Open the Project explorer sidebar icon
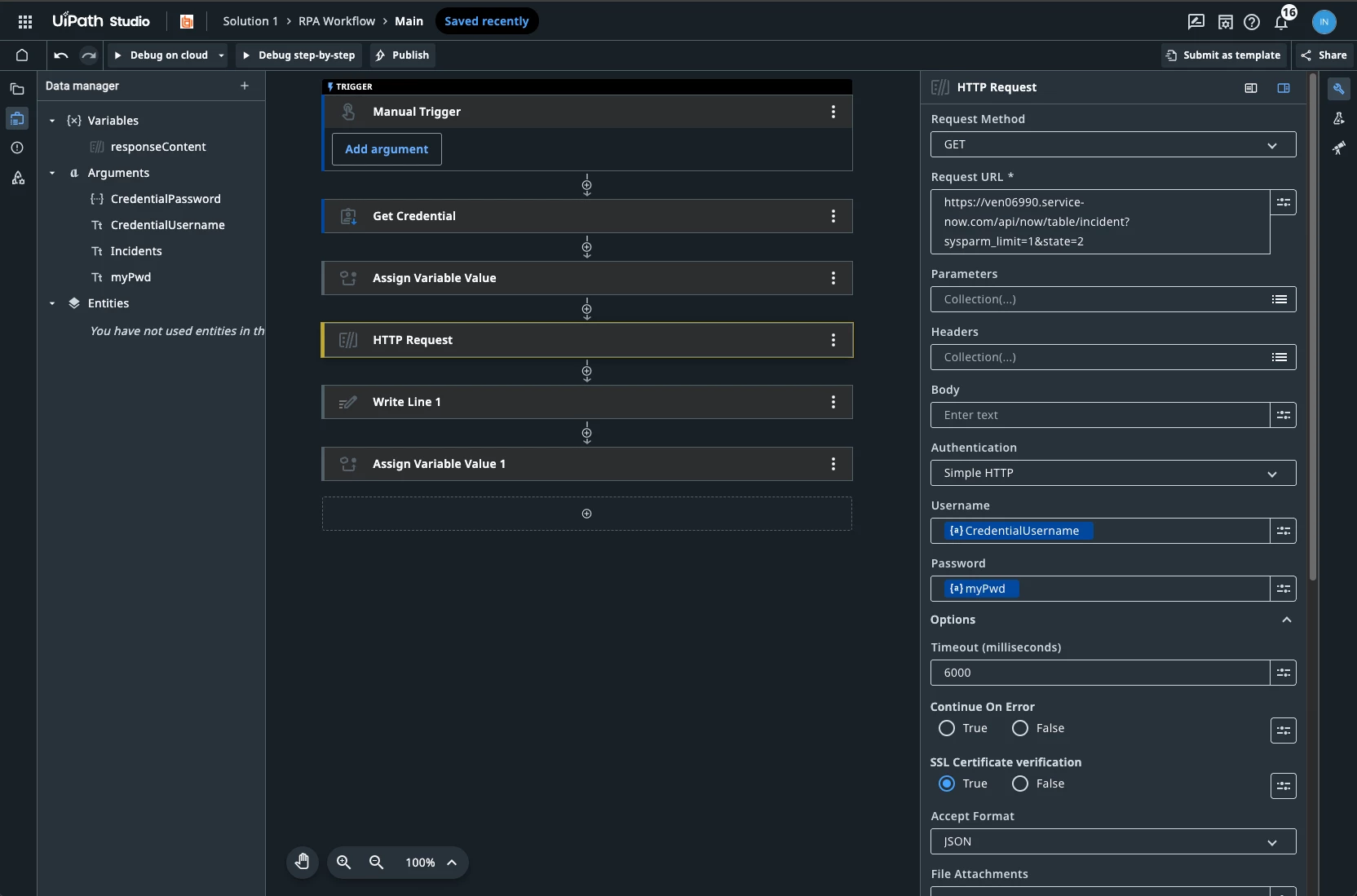 pos(17,89)
